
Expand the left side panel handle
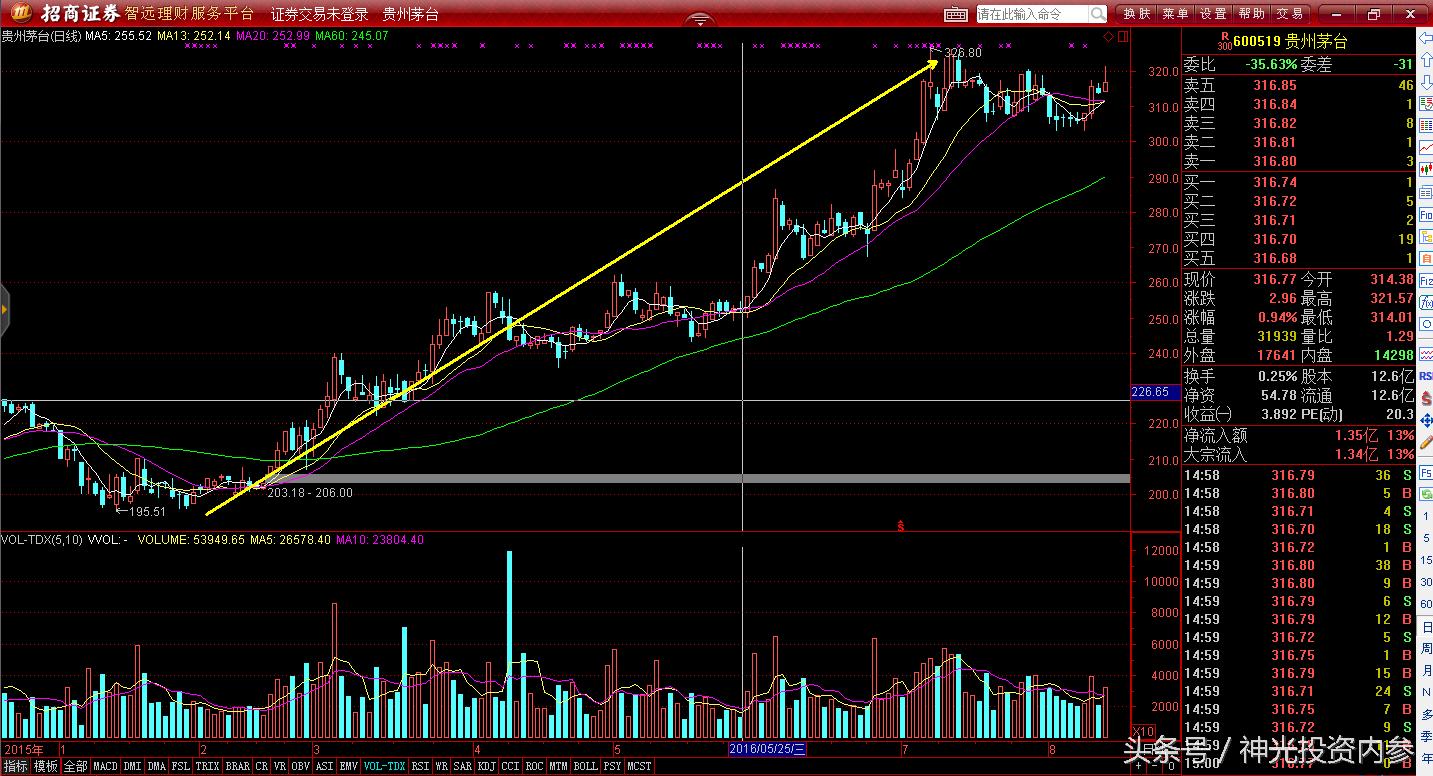(4, 309)
